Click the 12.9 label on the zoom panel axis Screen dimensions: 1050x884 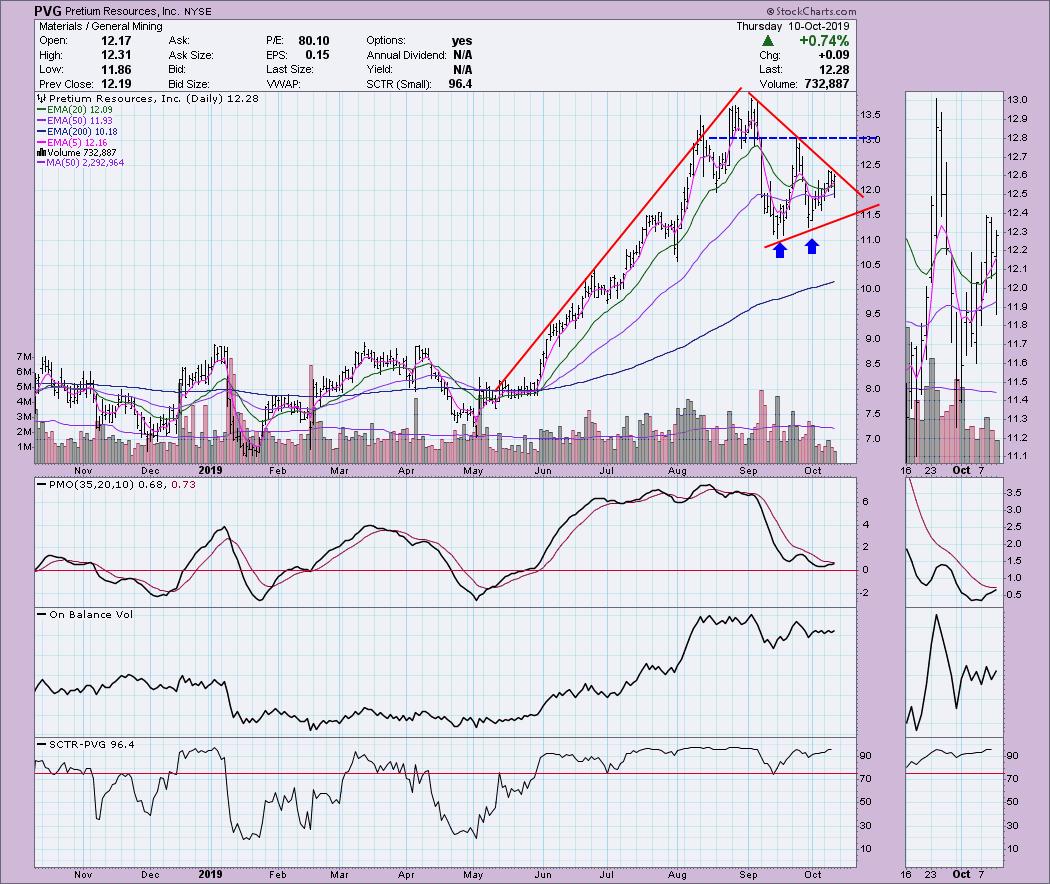pyautogui.click(x=1017, y=119)
